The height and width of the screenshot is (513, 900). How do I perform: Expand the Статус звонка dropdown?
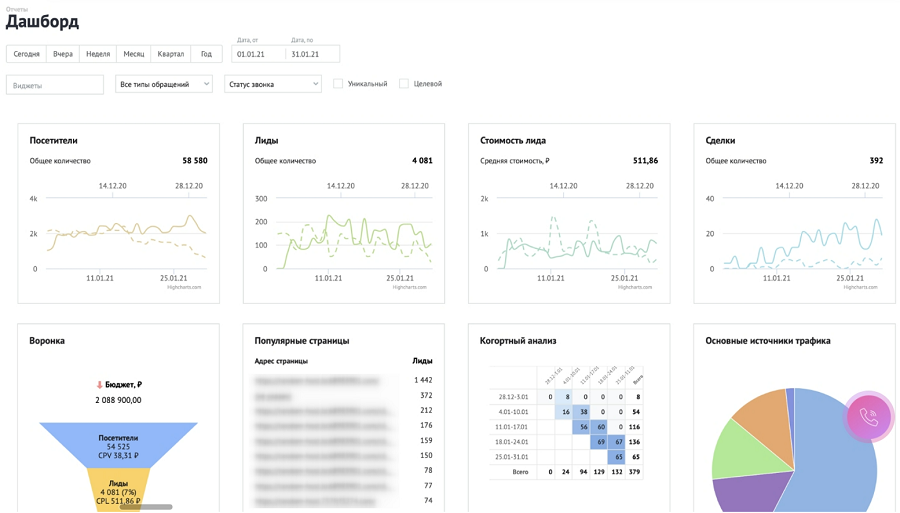pyautogui.click(x=273, y=84)
